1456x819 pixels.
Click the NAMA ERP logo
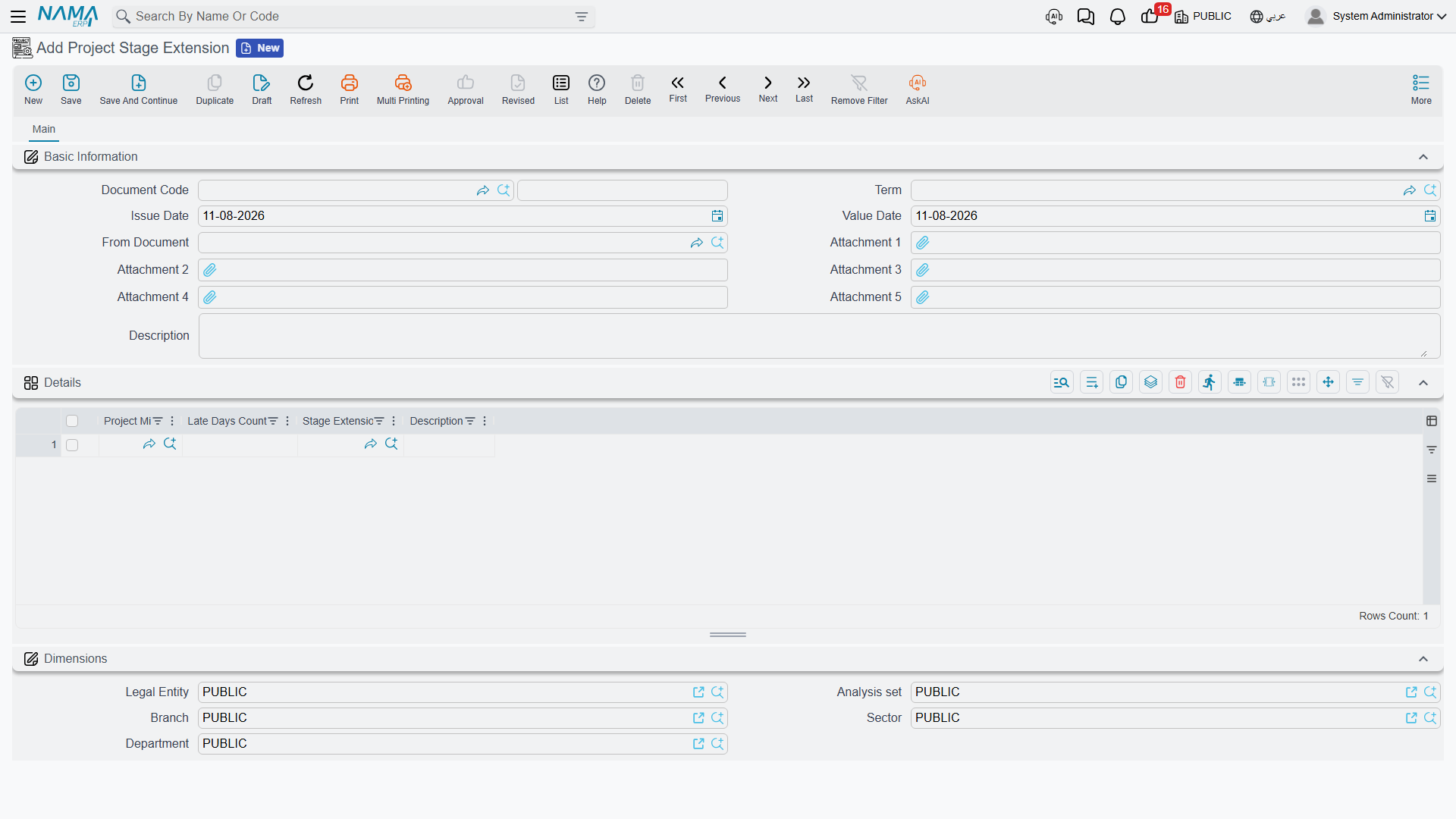click(x=68, y=16)
